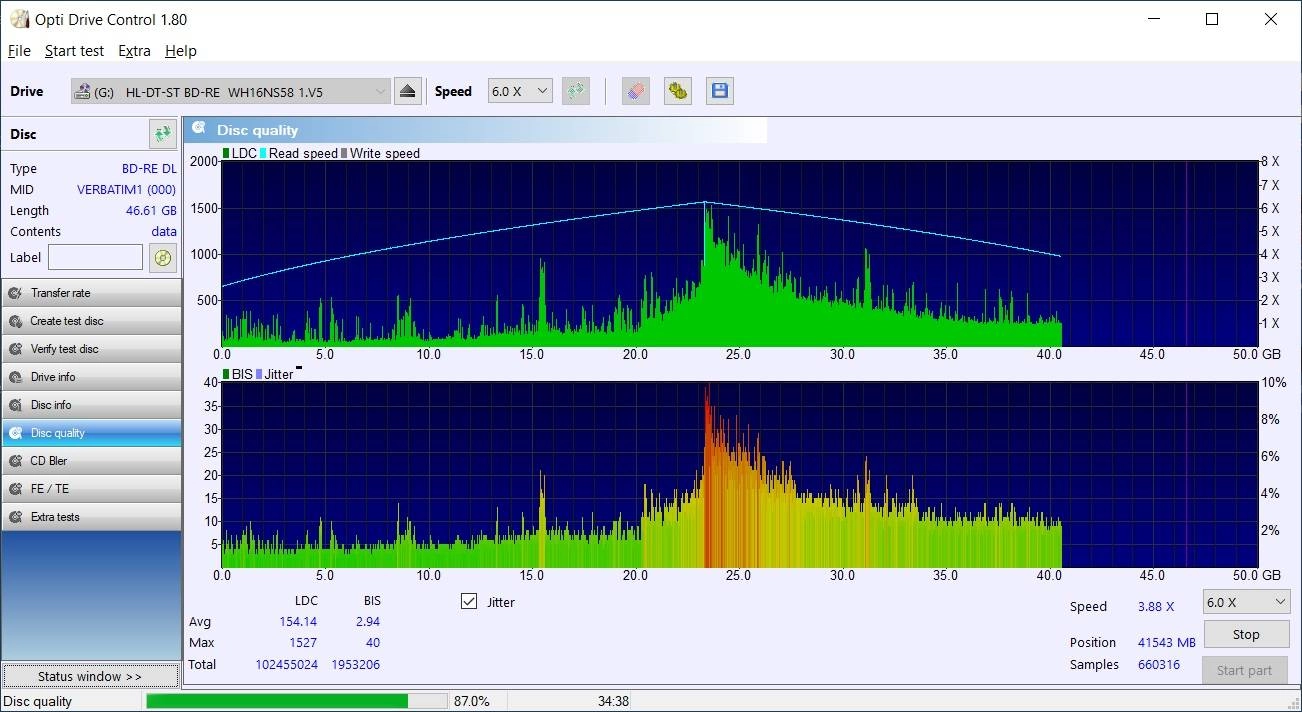Open FE / TE test
Screen dimensions: 1302x712
pos(91,489)
